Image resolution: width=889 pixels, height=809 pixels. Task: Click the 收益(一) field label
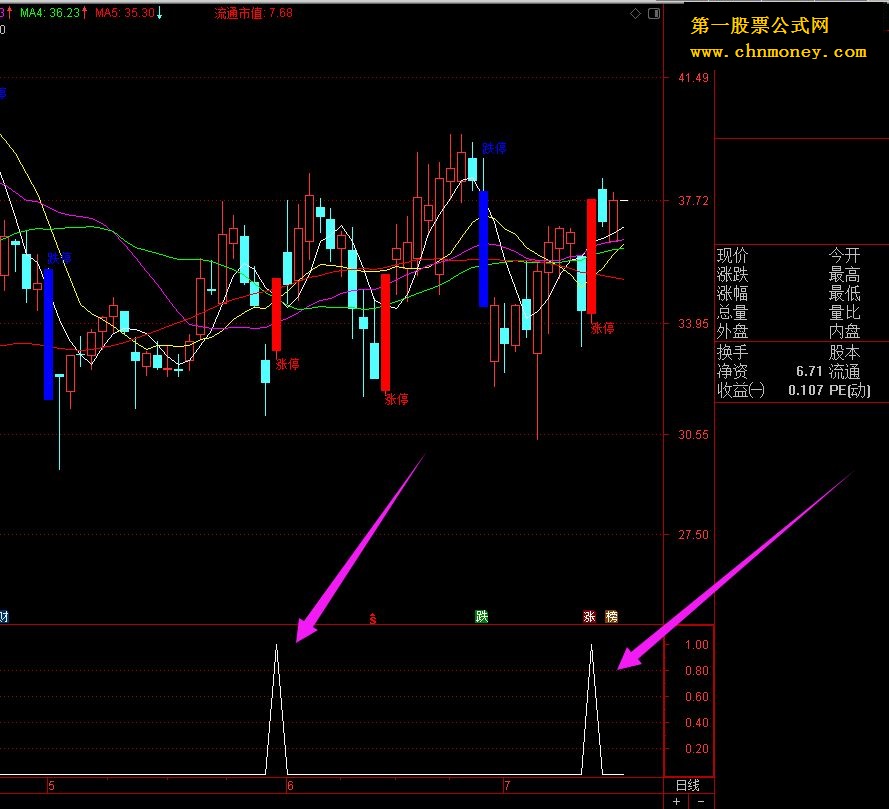coord(740,390)
